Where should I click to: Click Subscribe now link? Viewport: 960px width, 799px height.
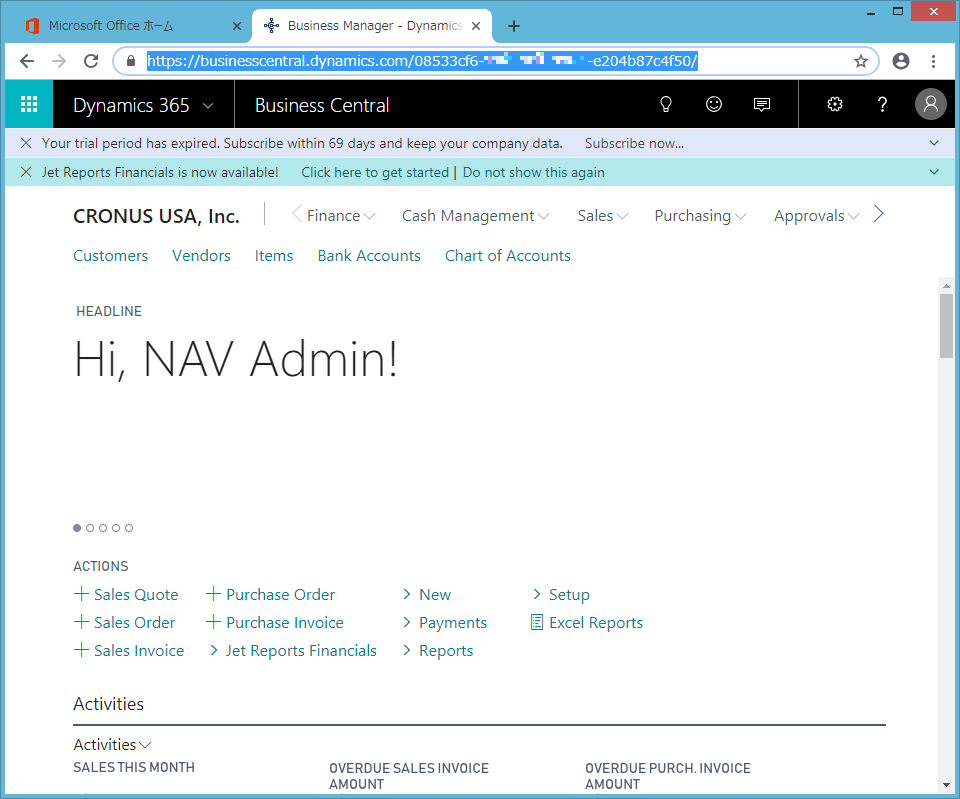pos(634,143)
